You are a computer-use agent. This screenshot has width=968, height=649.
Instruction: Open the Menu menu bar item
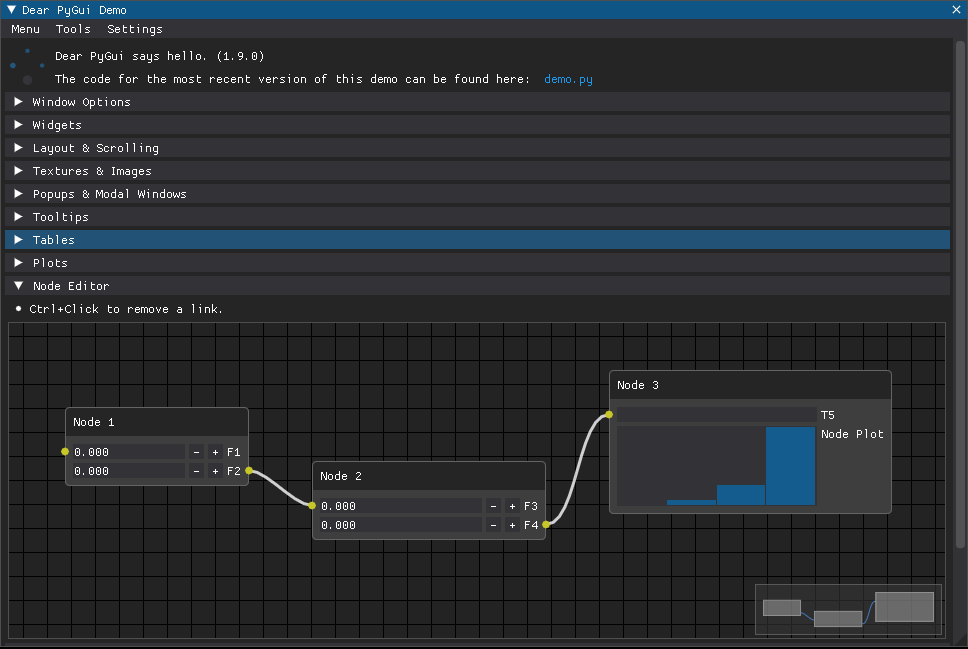pyautogui.click(x=25, y=29)
